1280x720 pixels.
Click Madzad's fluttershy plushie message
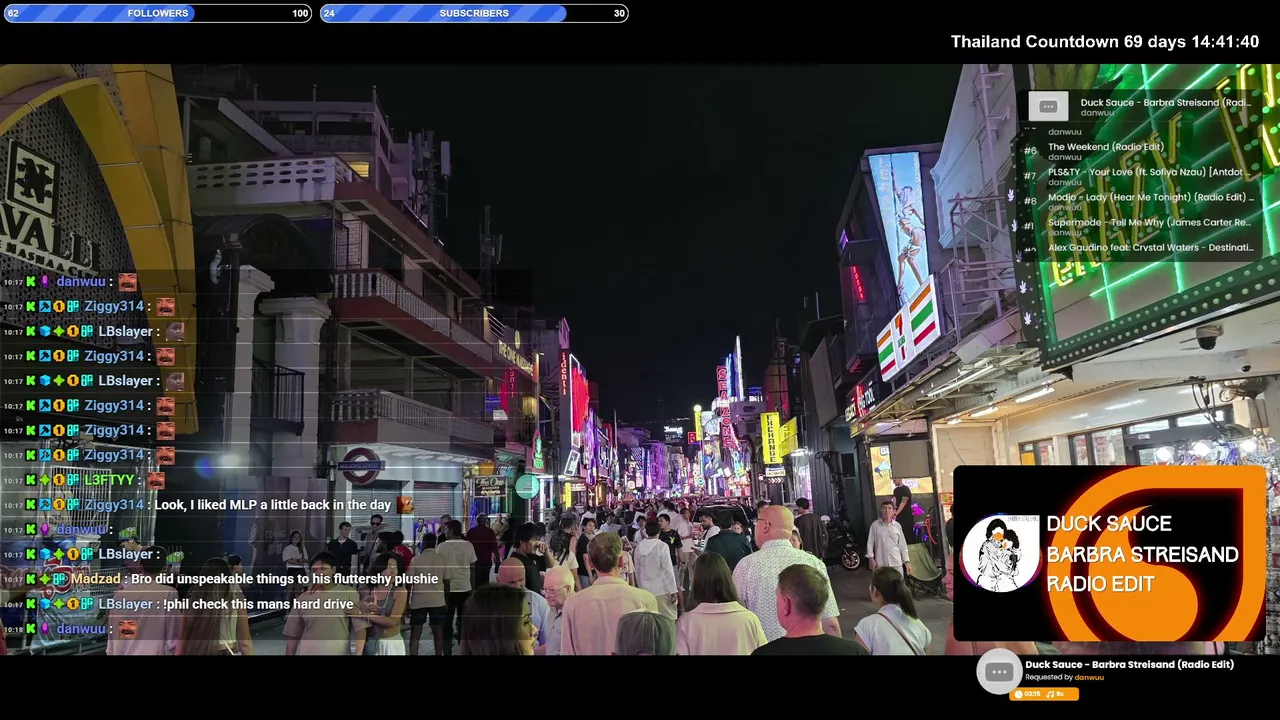coord(284,579)
